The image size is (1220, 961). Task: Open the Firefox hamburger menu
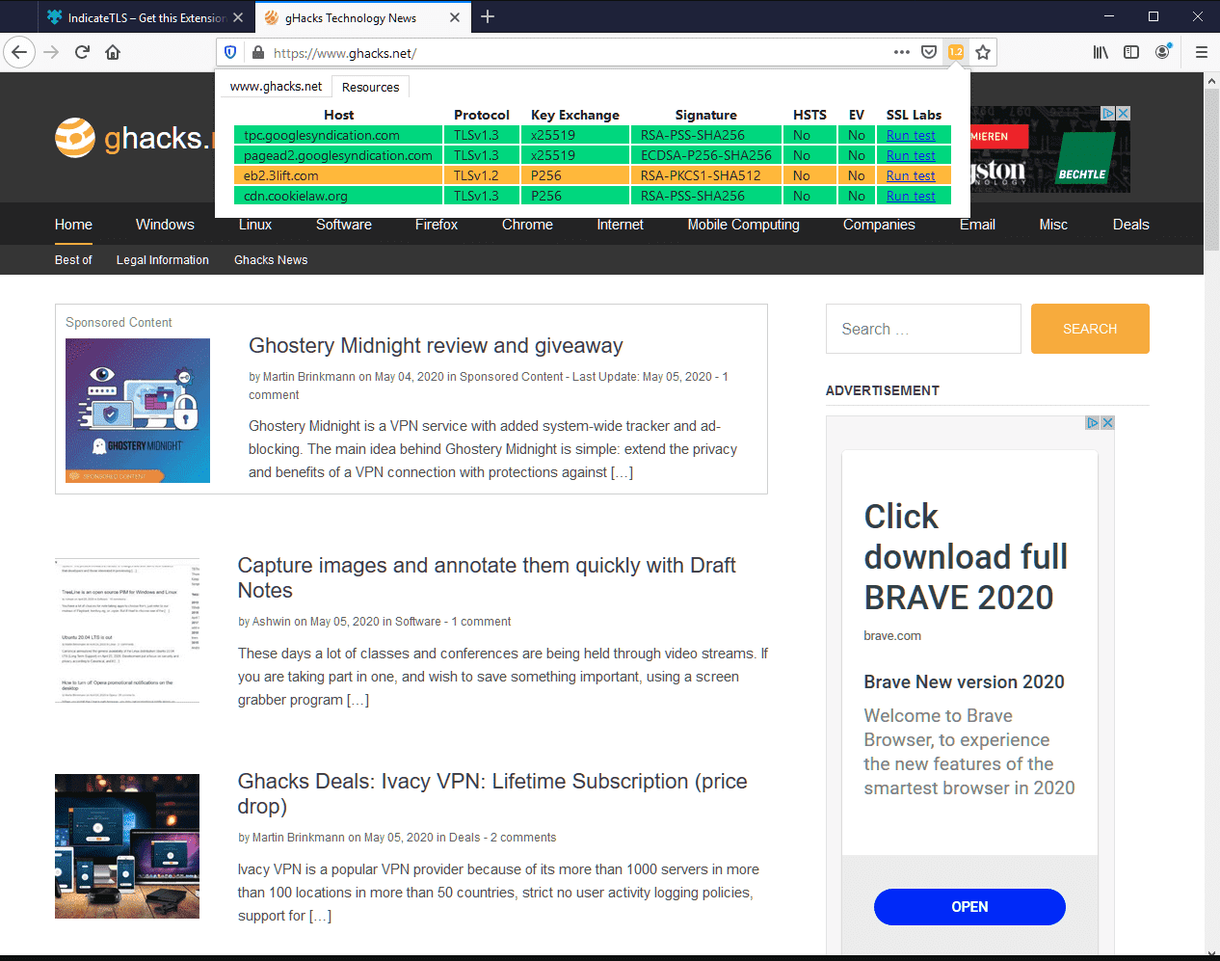(x=1201, y=52)
